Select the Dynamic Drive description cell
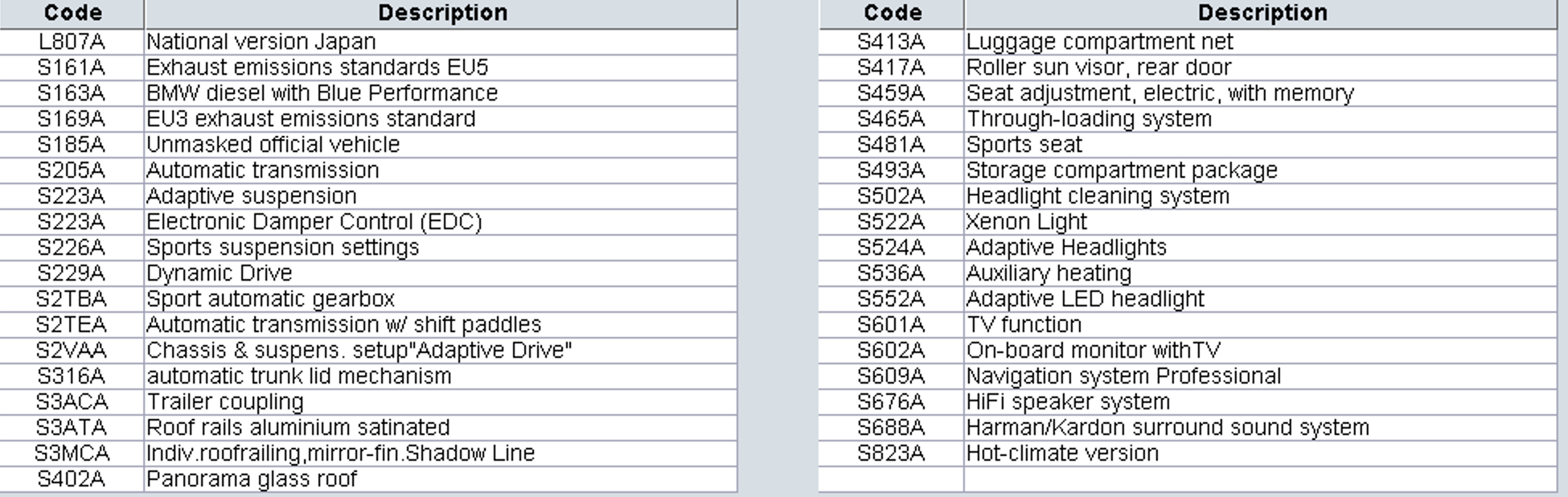The image size is (1568, 497). point(219,273)
